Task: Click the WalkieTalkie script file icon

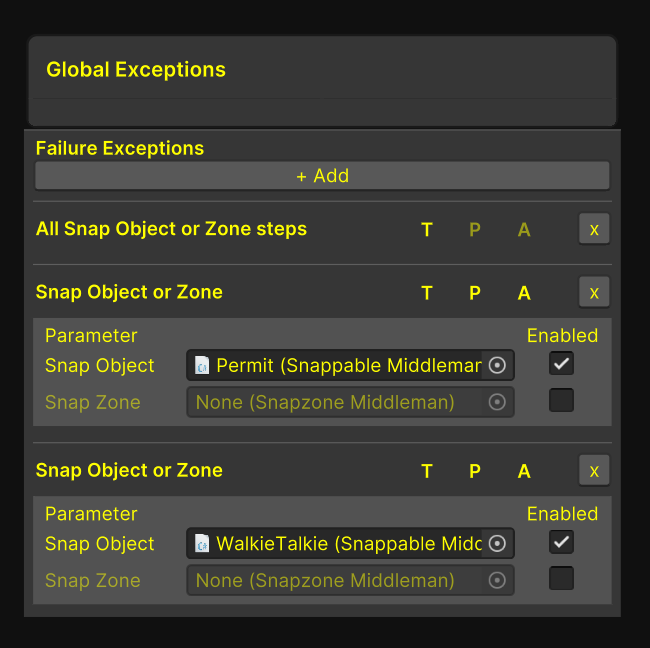Action: pos(203,544)
